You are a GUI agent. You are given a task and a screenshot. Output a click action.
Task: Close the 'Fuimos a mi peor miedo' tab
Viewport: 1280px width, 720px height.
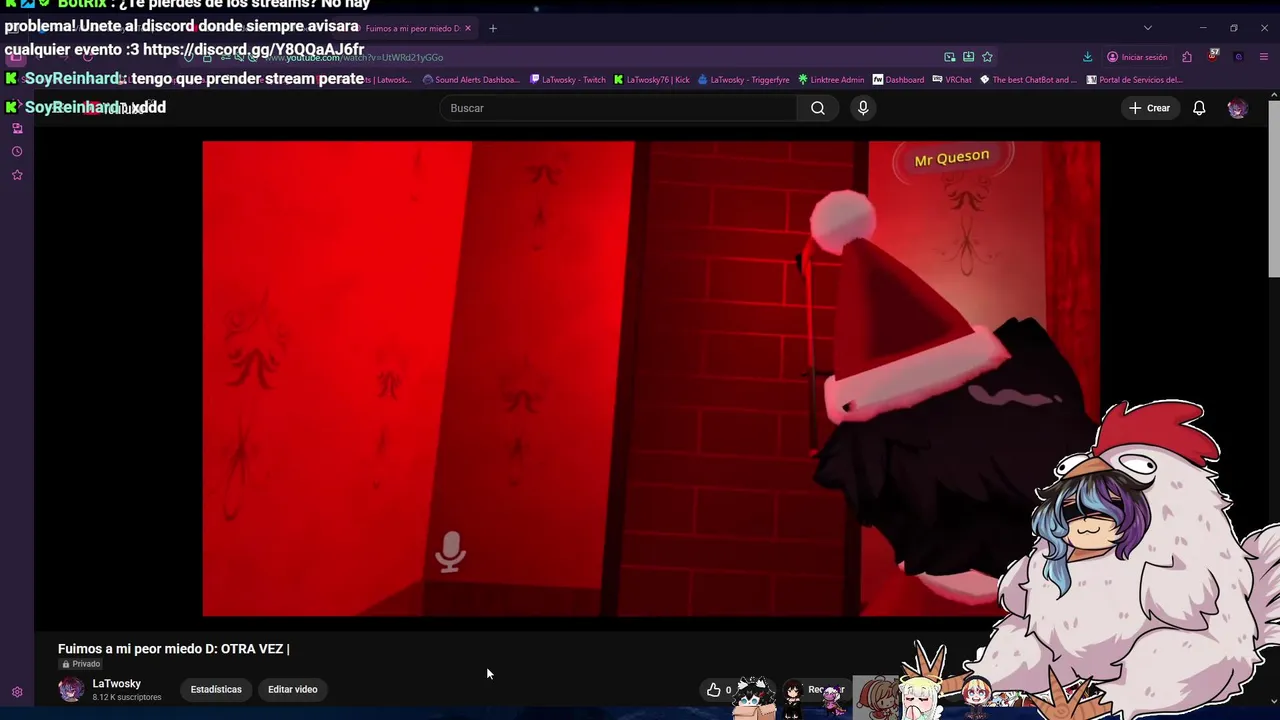point(467,28)
